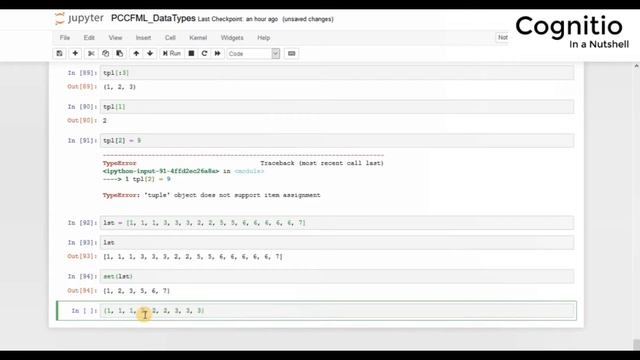Open the command palette keyboard icon
640x360 pixels.
(291, 53)
